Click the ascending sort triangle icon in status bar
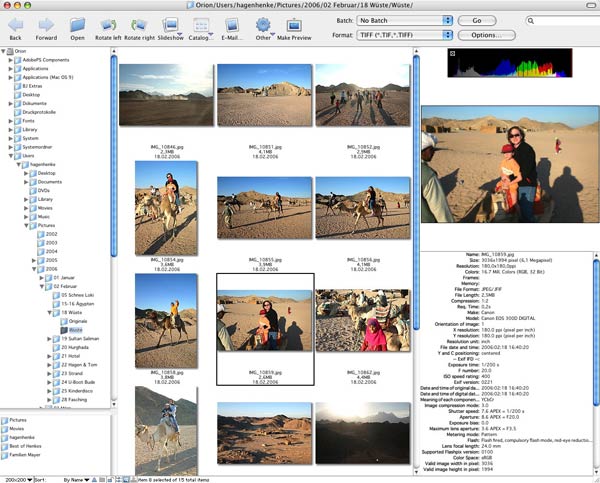This screenshot has width=600, height=483. 94,480
